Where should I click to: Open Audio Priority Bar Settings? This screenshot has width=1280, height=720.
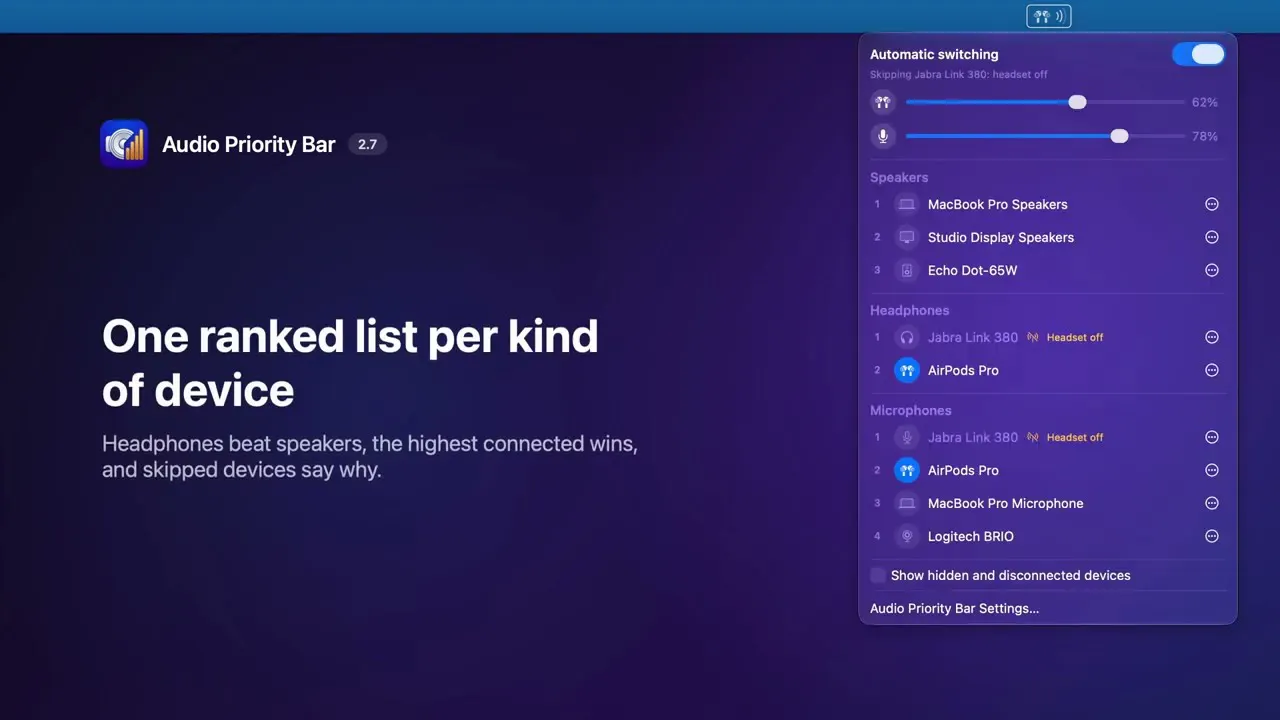click(954, 608)
